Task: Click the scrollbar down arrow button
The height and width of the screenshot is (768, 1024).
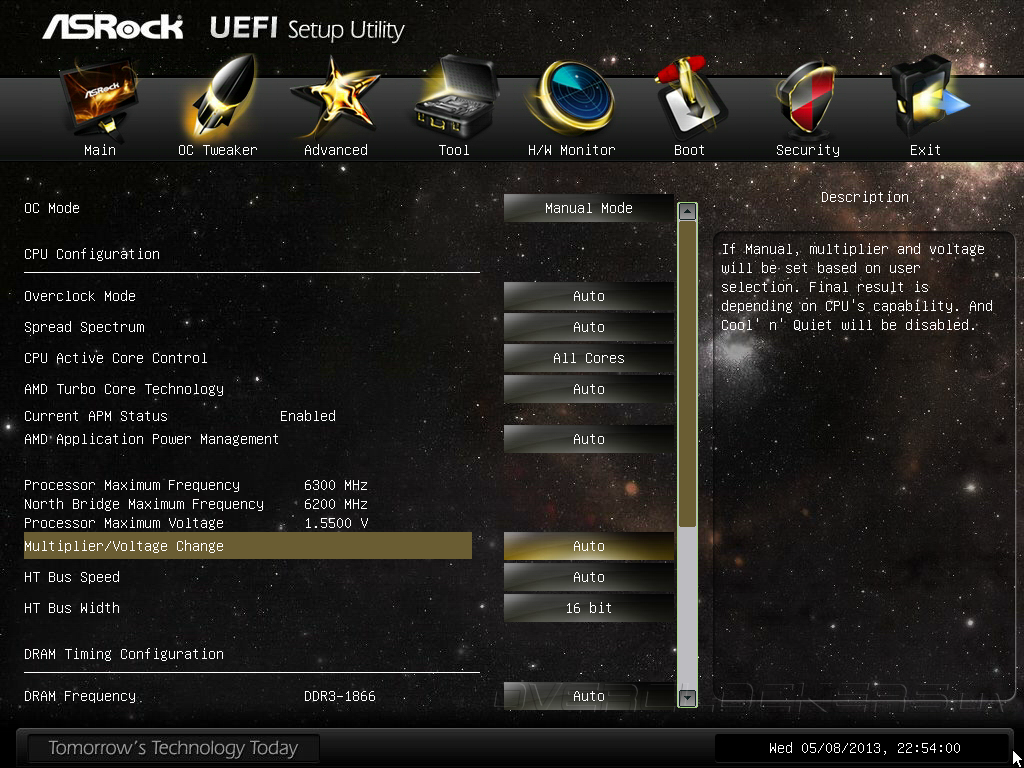Action: [x=687, y=698]
